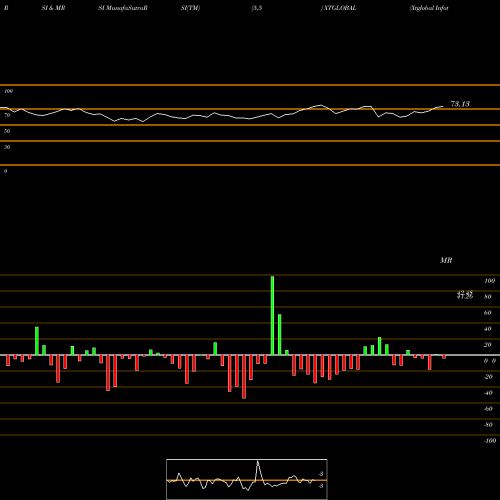The width and height of the screenshot is (500, 500).
Task: Click the 'SI(TM)' header text
Action: pos(190,8)
